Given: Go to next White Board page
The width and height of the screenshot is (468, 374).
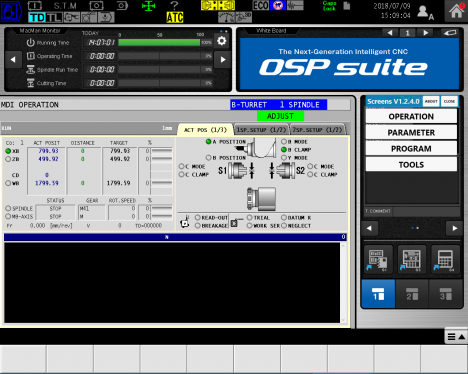Looking at the screenshot, I should pos(425,33).
